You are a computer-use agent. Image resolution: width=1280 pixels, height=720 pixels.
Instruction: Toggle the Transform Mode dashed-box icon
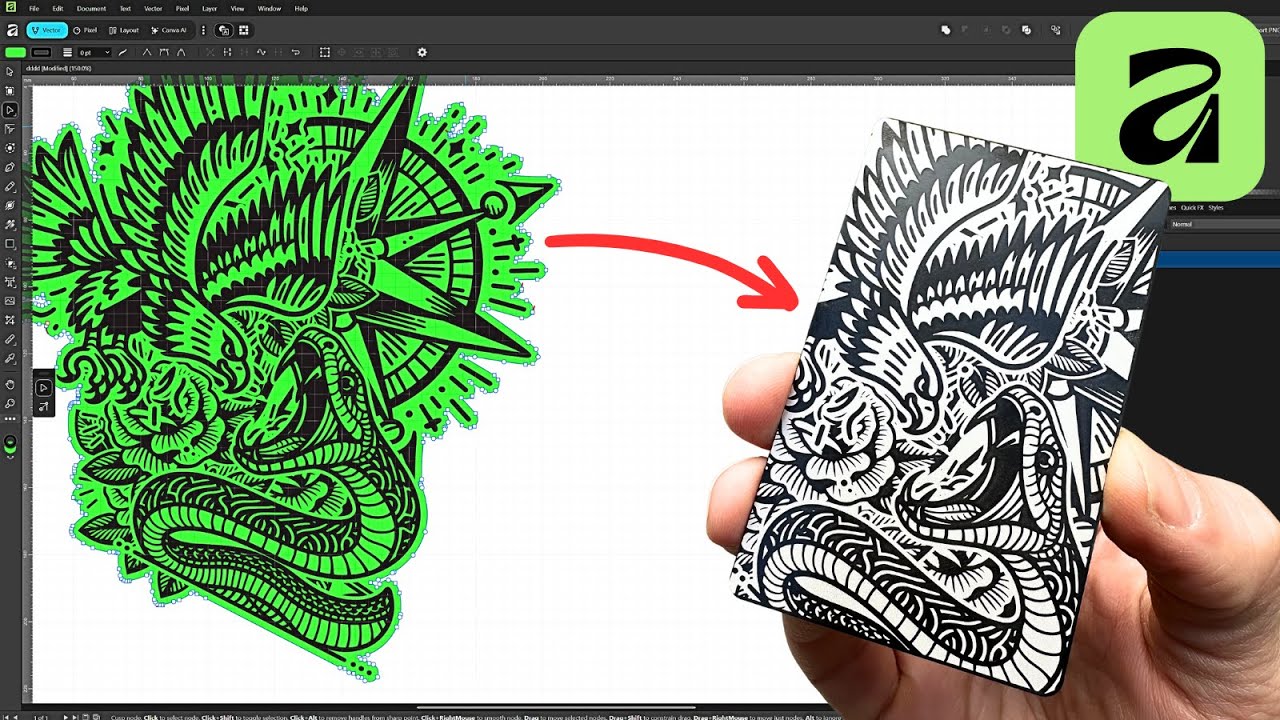tap(324, 52)
